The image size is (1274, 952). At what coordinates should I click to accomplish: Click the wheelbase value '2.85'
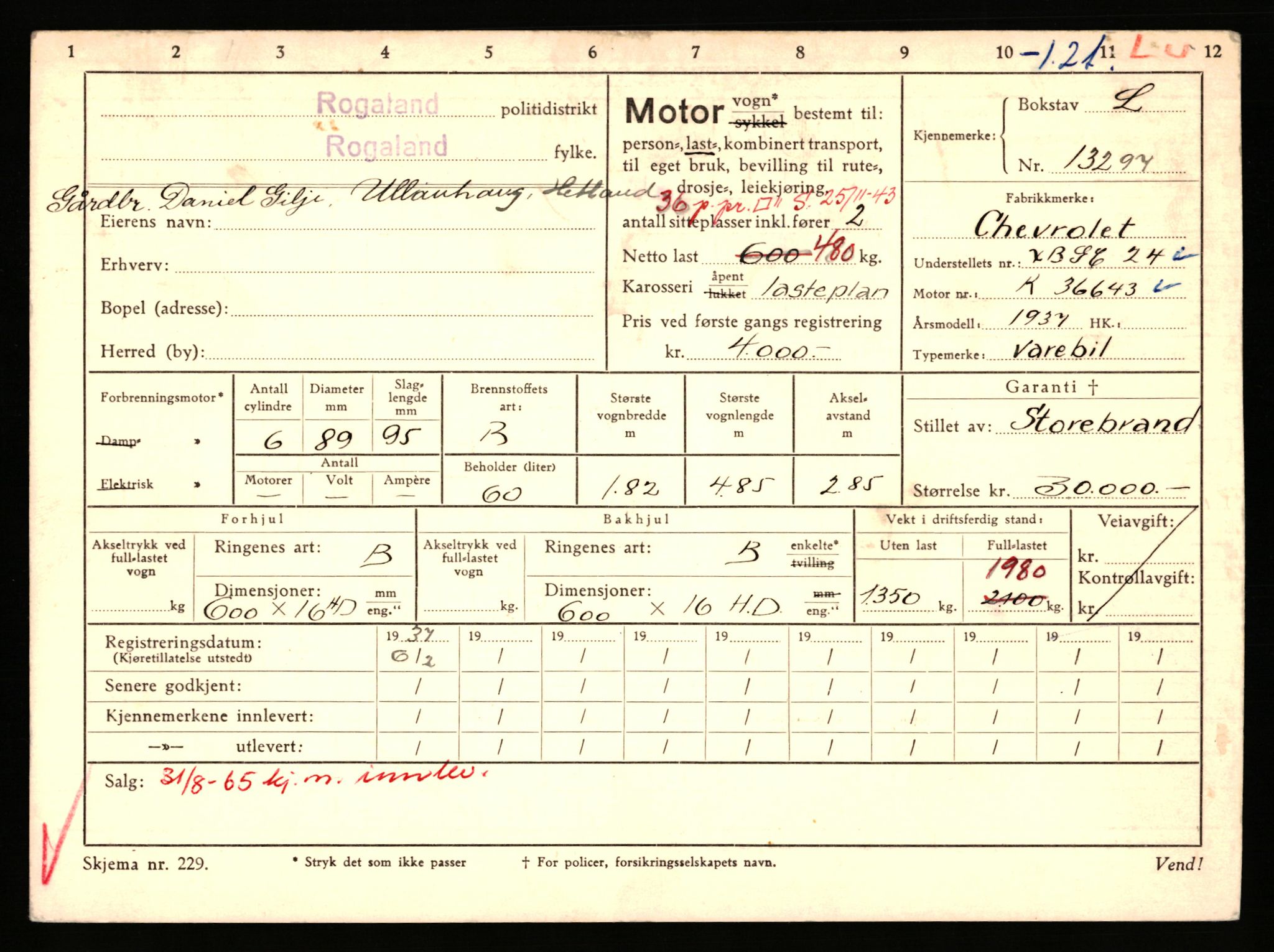click(x=851, y=484)
